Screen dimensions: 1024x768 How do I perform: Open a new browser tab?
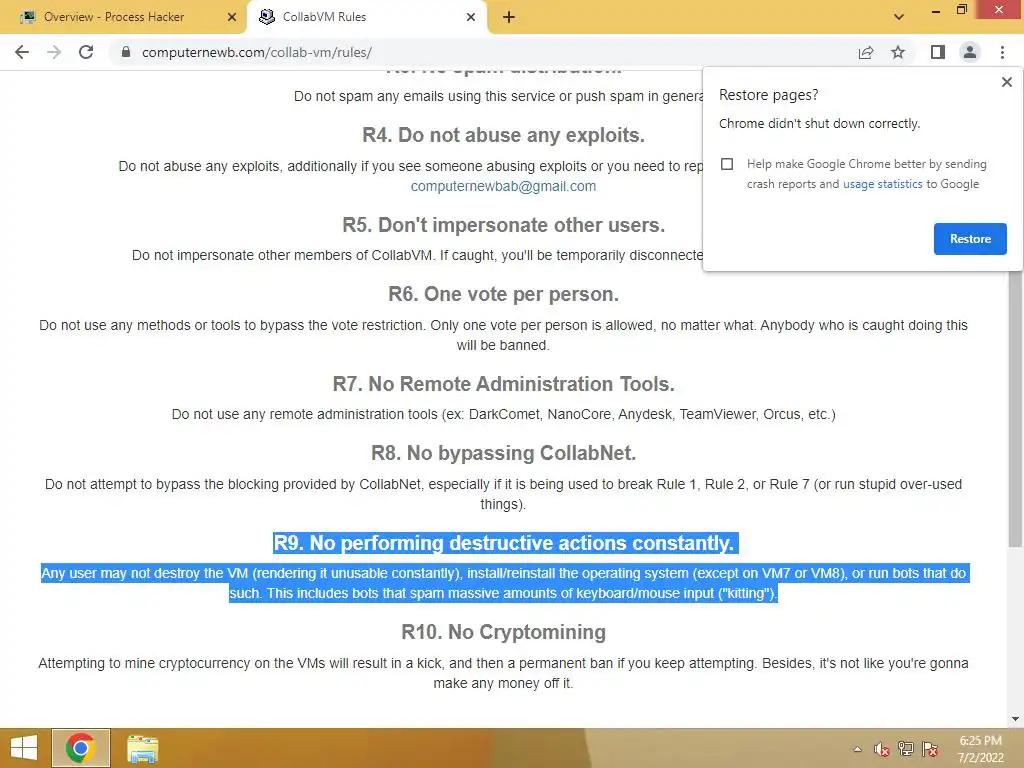pyautogui.click(x=509, y=18)
